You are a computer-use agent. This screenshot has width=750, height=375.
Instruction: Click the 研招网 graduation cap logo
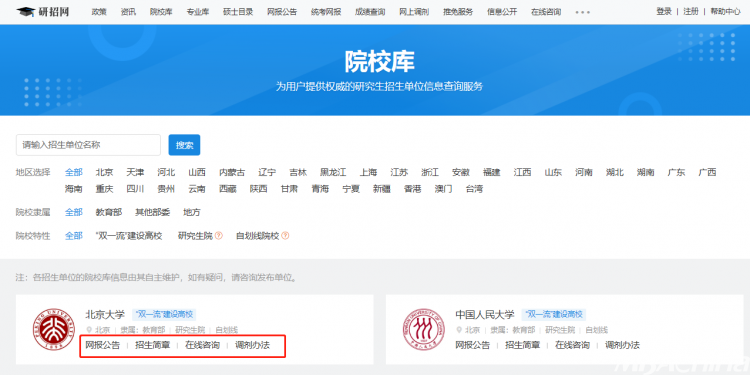(25, 11)
